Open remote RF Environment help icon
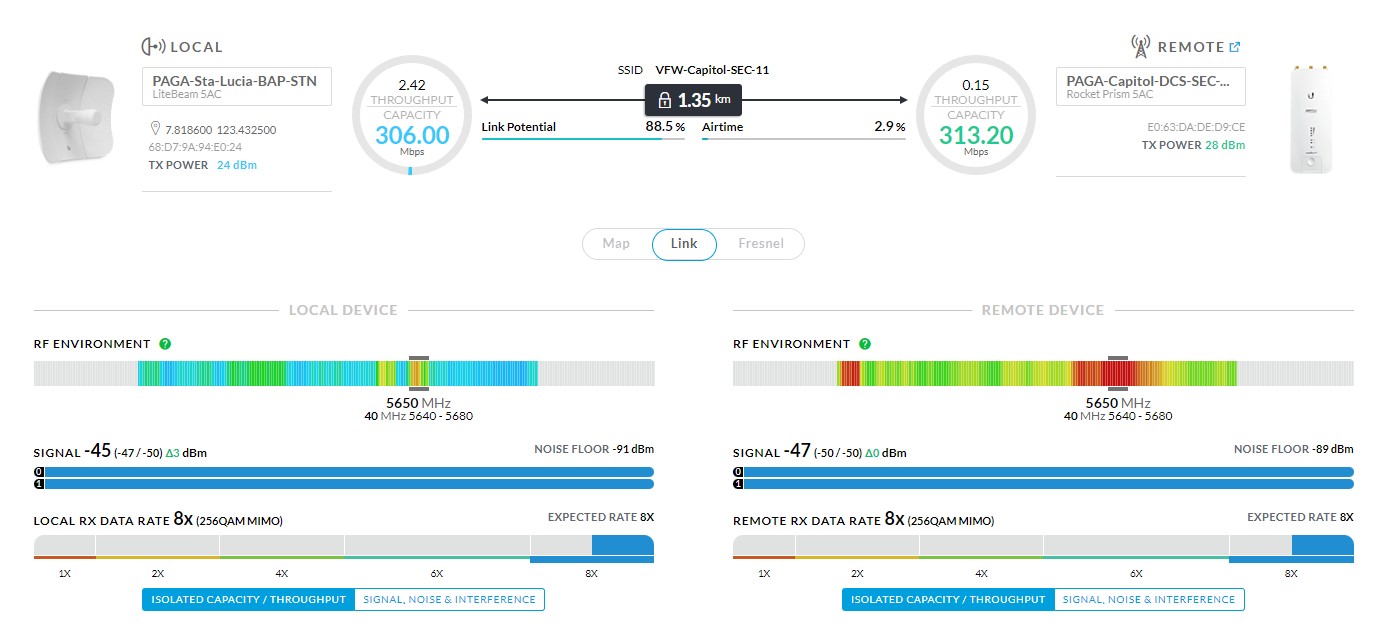 pyautogui.click(x=865, y=344)
